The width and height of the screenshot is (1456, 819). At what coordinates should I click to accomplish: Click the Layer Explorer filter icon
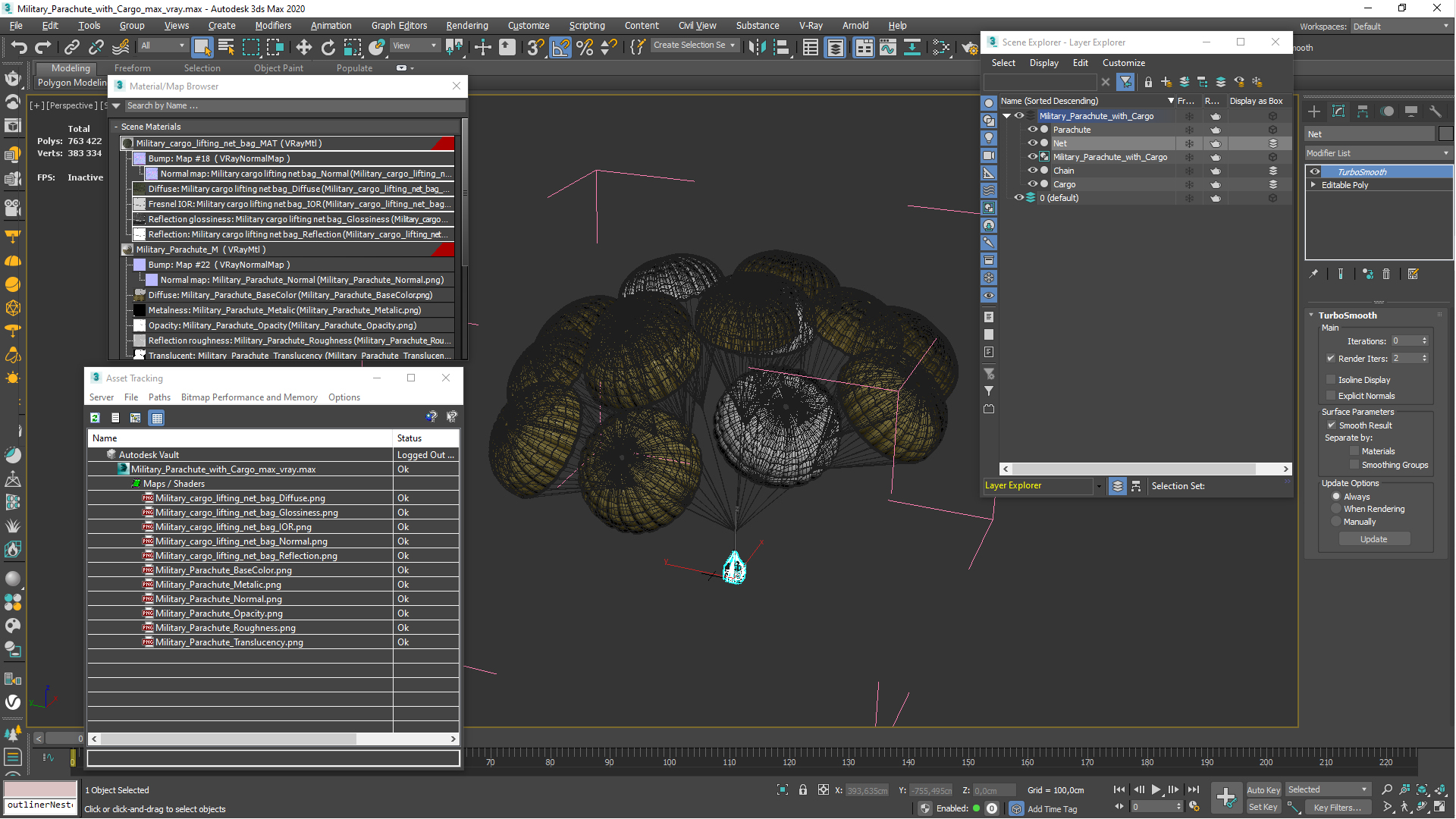(1125, 82)
